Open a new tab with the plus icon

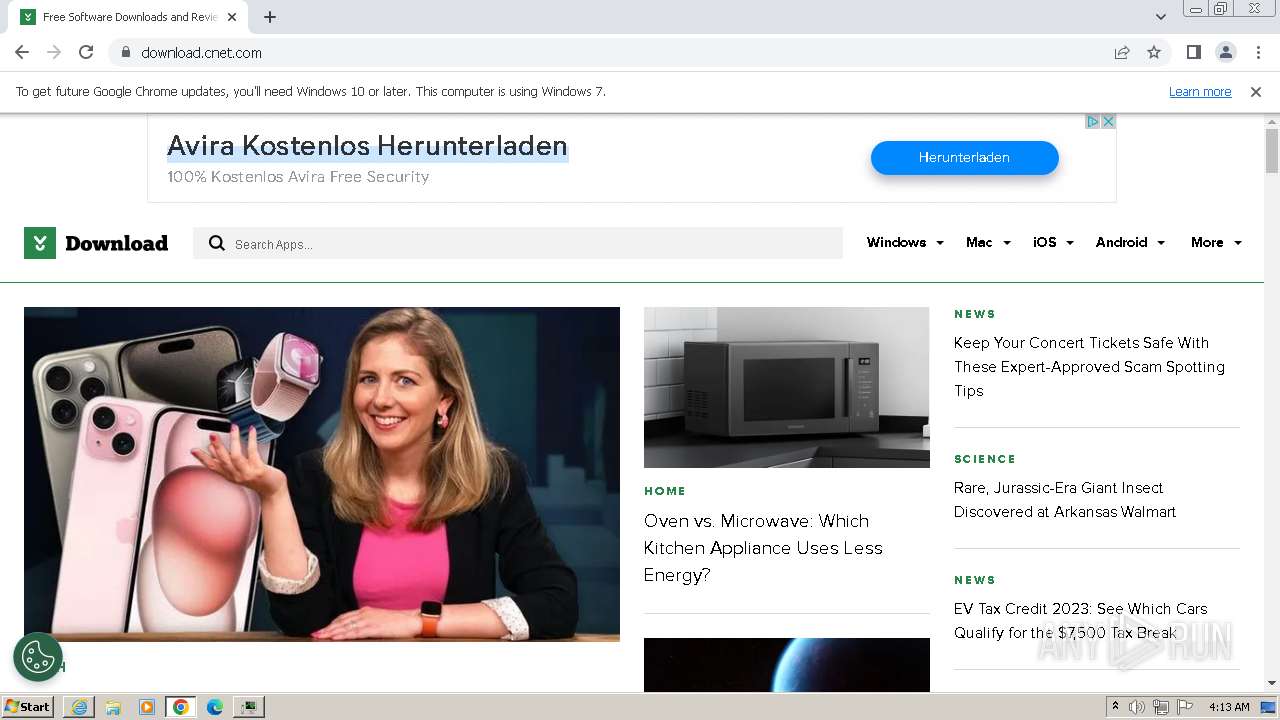[270, 17]
